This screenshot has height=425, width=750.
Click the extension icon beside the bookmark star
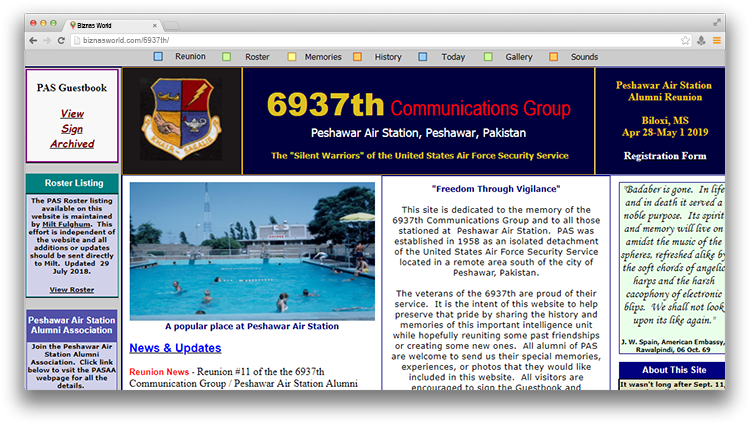701,40
